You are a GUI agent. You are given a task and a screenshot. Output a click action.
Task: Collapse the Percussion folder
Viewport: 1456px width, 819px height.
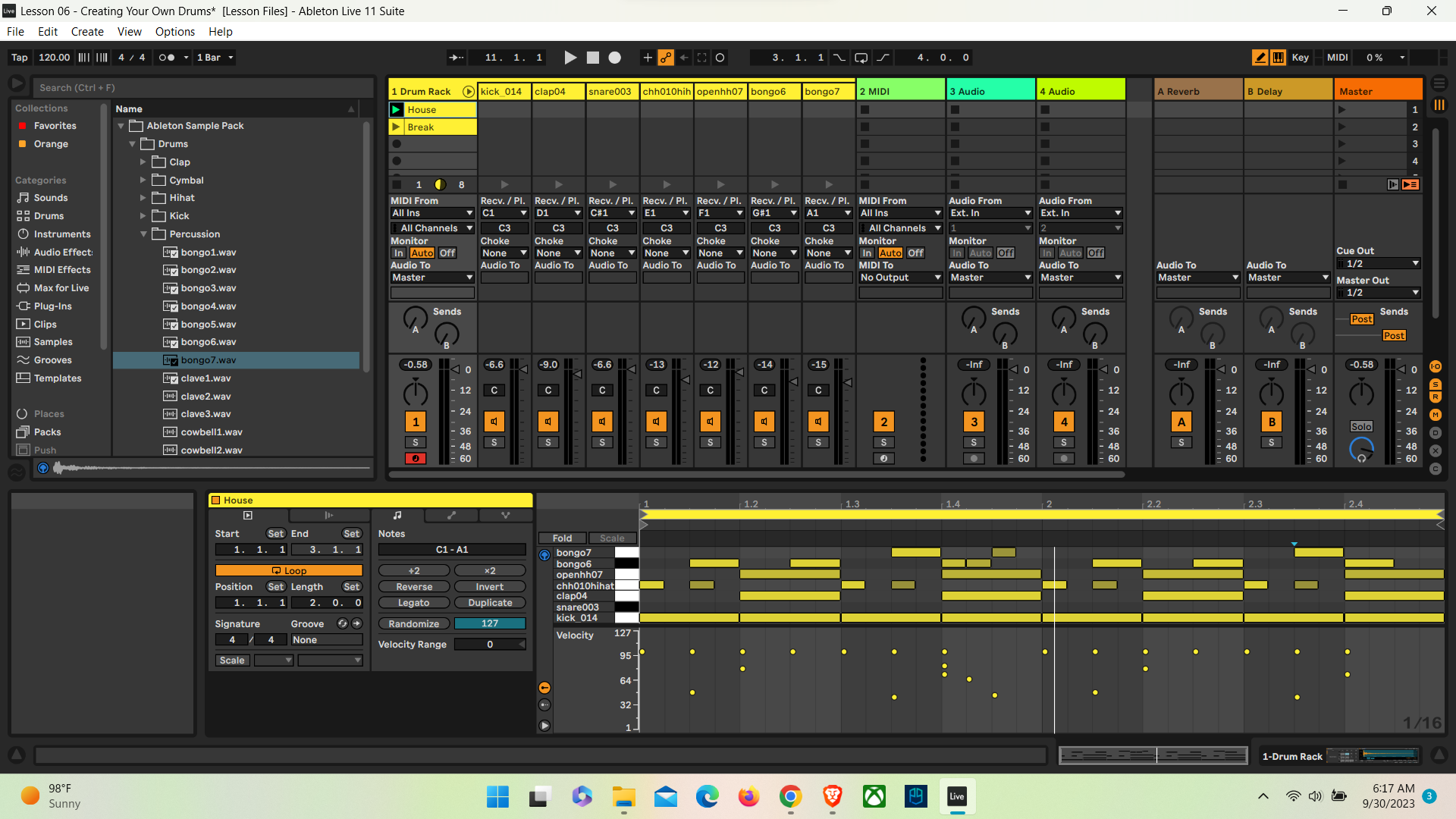click(x=143, y=234)
